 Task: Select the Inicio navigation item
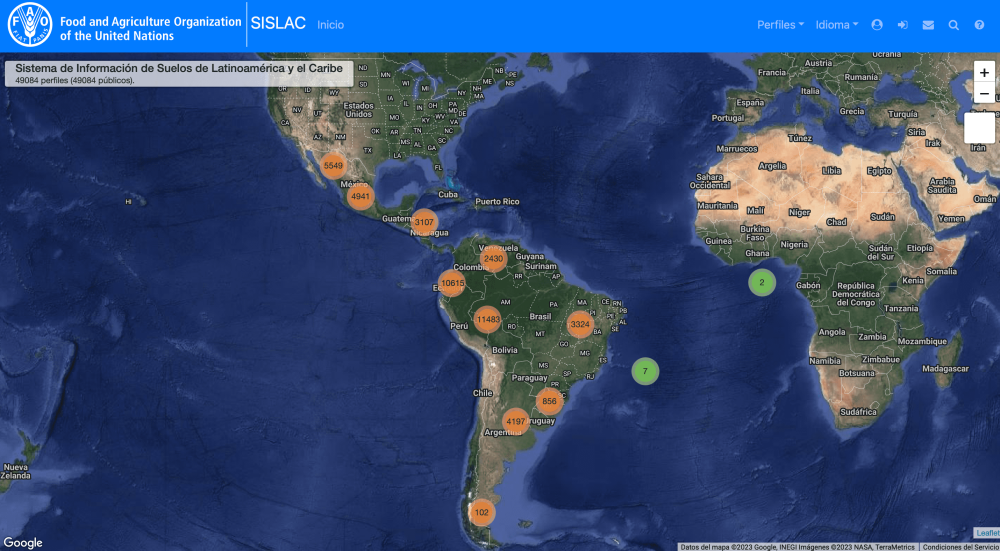click(330, 25)
